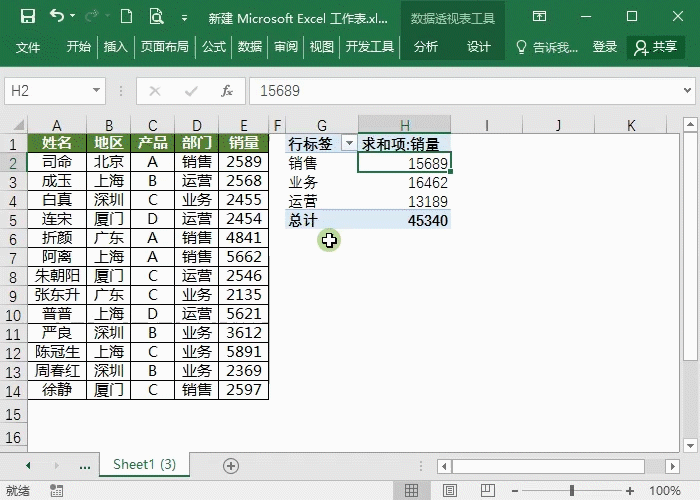Click the Cancel X icon in formula bar
This screenshot has width=700, height=500.
(x=155, y=91)
